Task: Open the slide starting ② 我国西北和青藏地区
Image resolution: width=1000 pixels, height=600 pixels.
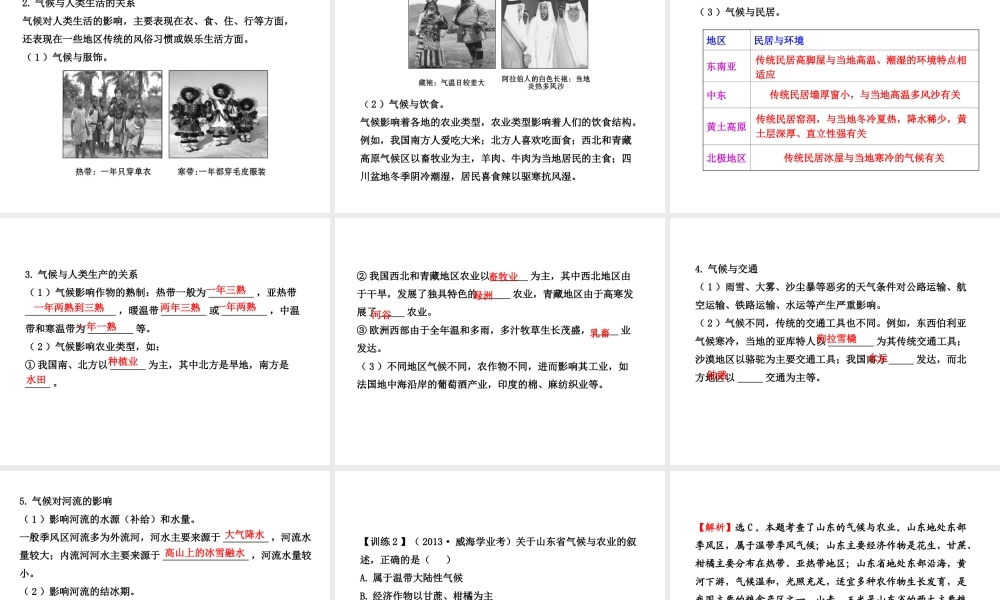Action: point(499,341)
